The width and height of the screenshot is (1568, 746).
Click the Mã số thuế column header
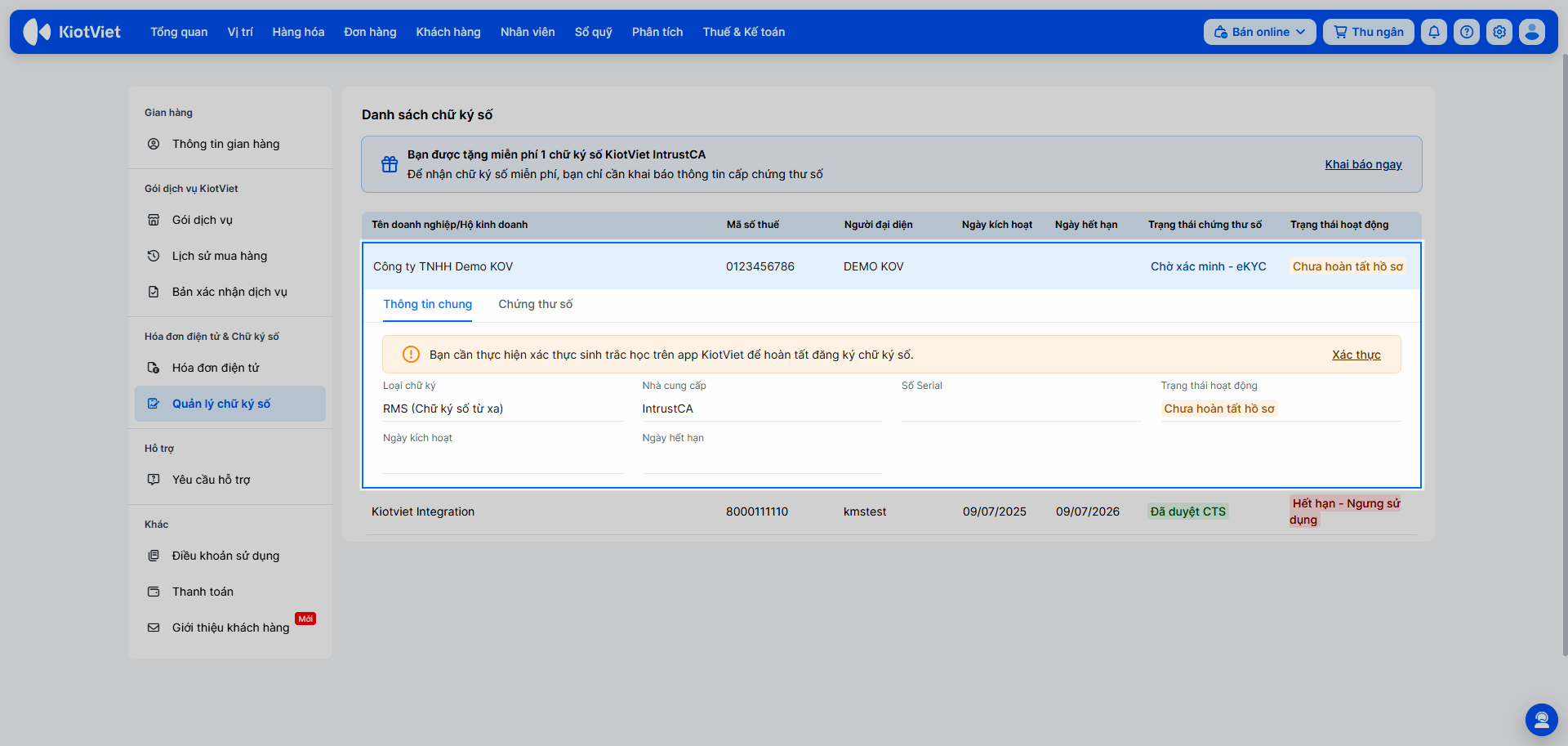tap(753, 225)
